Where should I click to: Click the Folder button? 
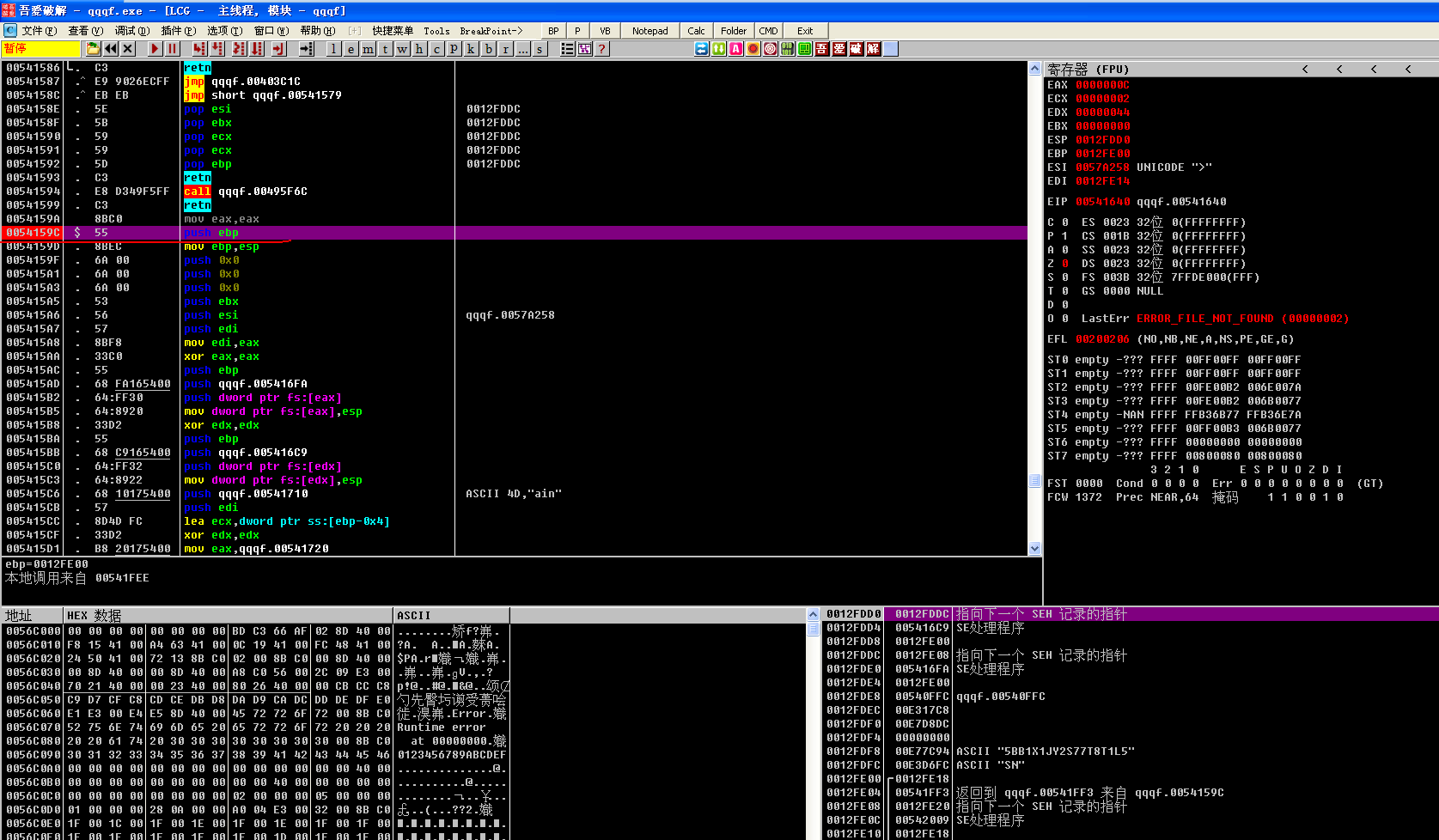coord(734,31)
